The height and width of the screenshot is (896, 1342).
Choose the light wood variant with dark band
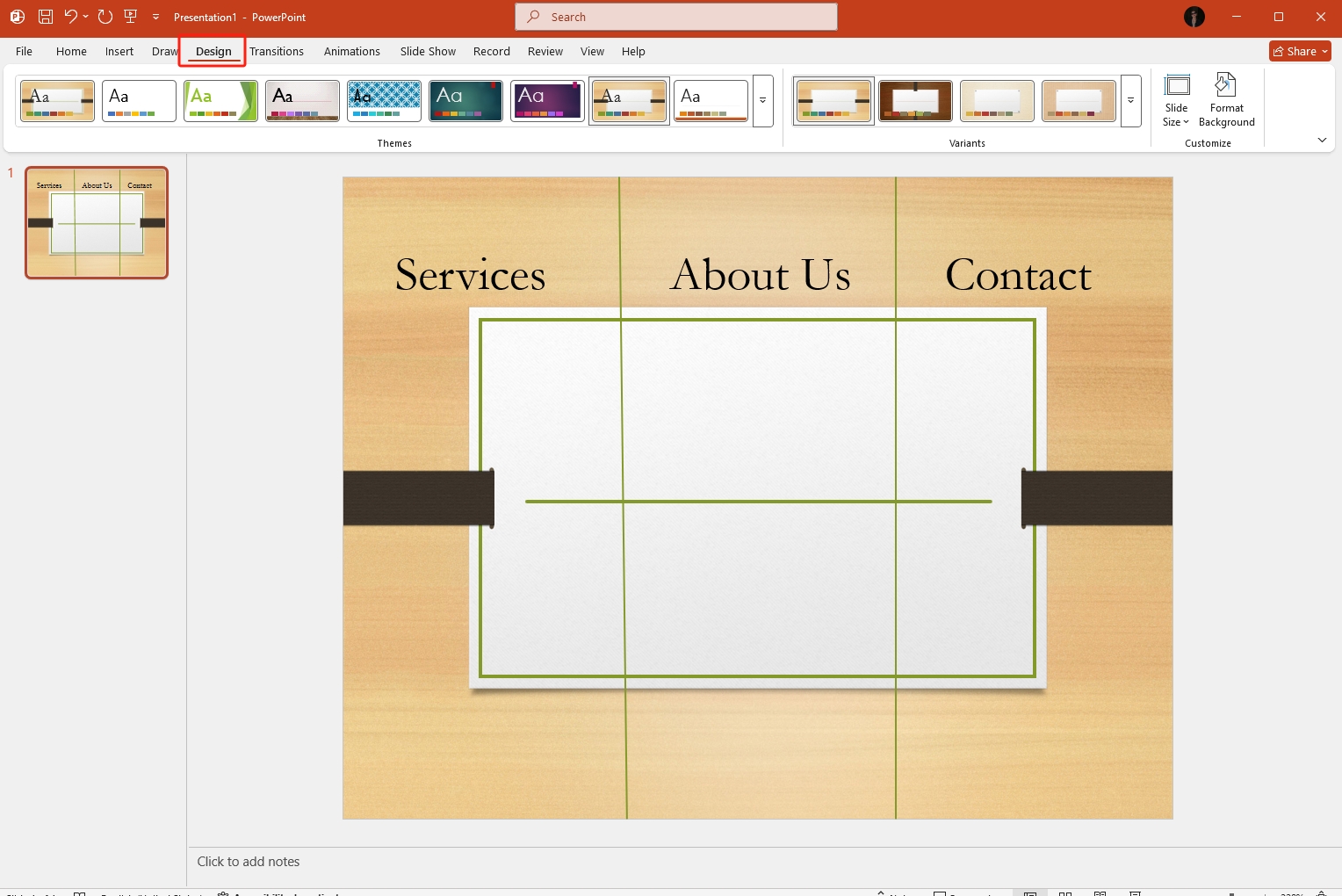click(833, 101)
